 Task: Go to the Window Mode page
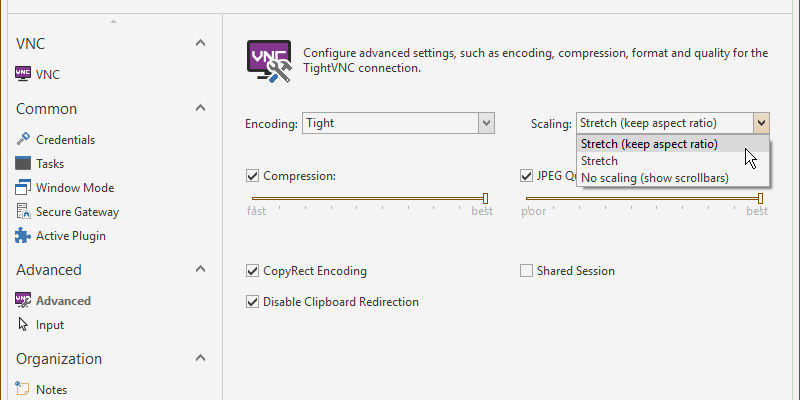75,187
